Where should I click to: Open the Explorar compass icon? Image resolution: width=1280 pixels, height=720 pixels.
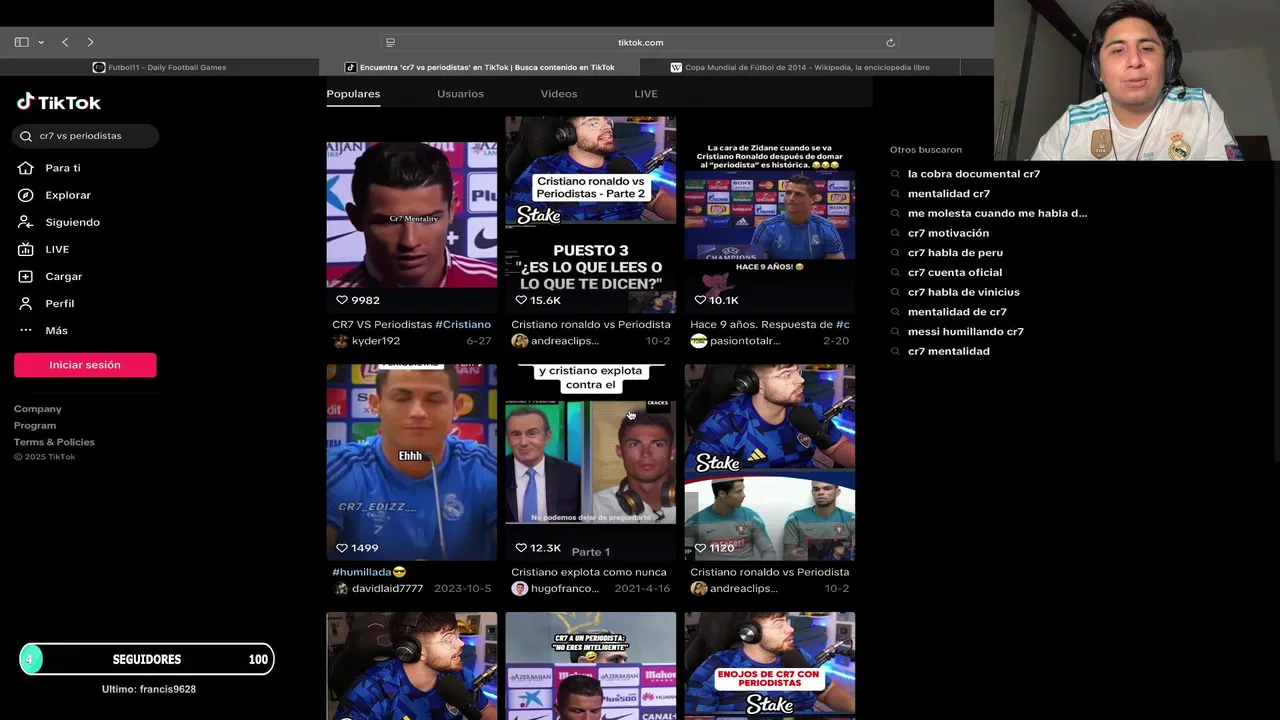coord(26,195)
